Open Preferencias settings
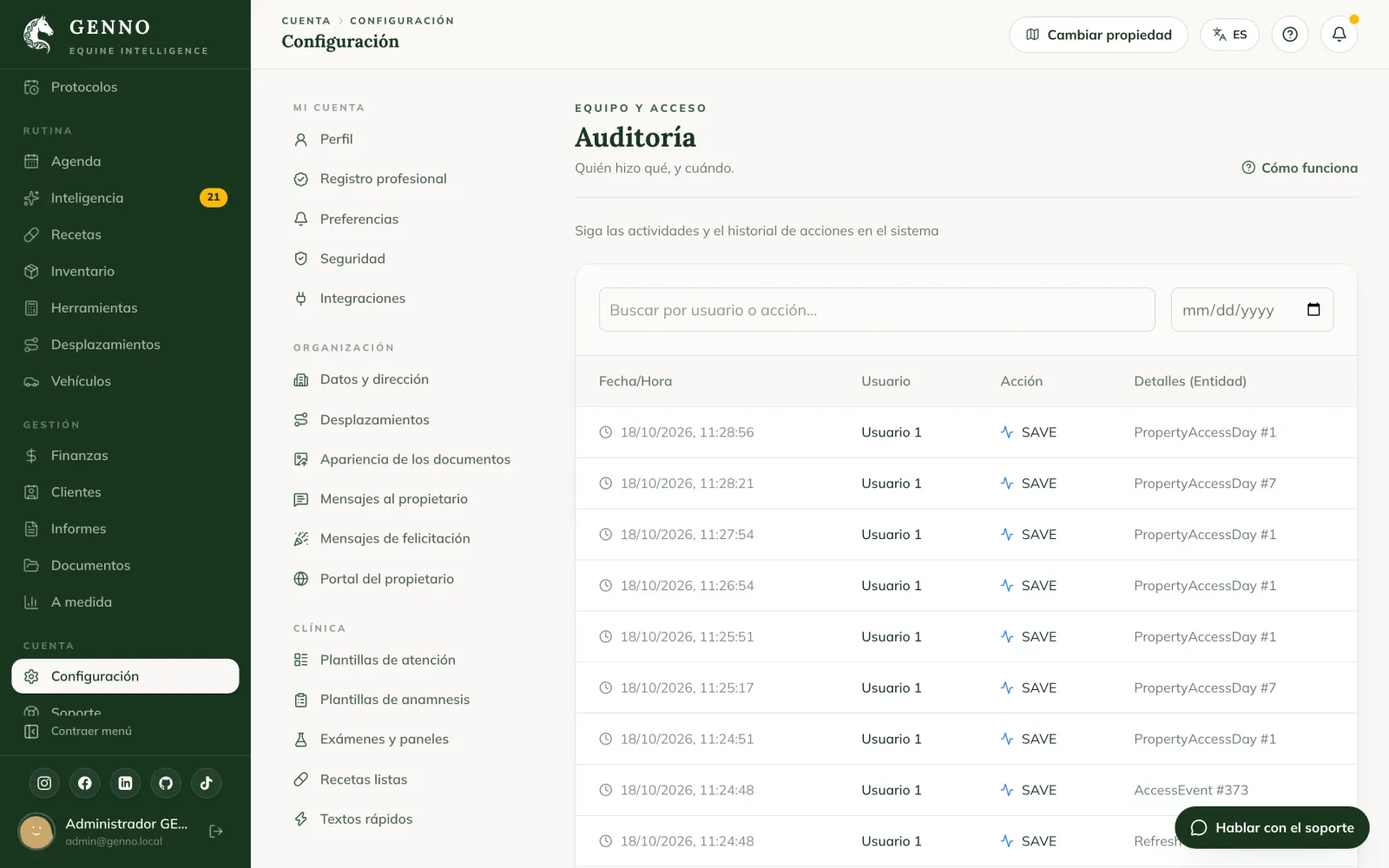The image size is (1389, 868). [x=346, y=219]
